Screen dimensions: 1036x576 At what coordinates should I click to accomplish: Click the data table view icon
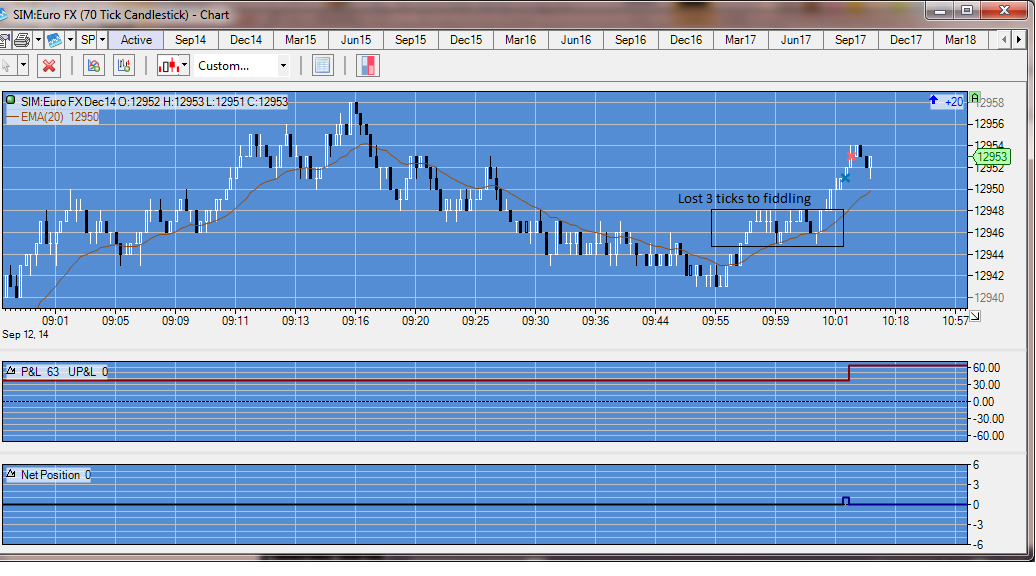tap(322, 65)
